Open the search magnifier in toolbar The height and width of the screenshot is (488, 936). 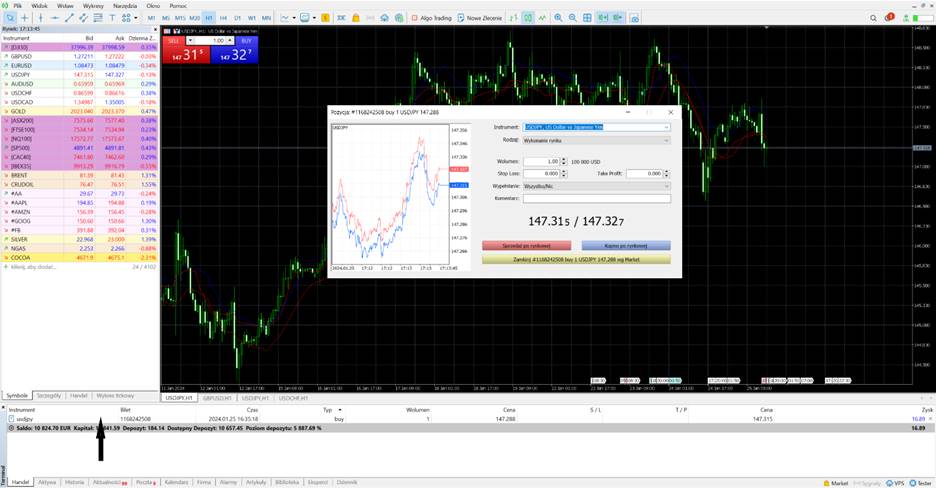[x=873, y=18]
